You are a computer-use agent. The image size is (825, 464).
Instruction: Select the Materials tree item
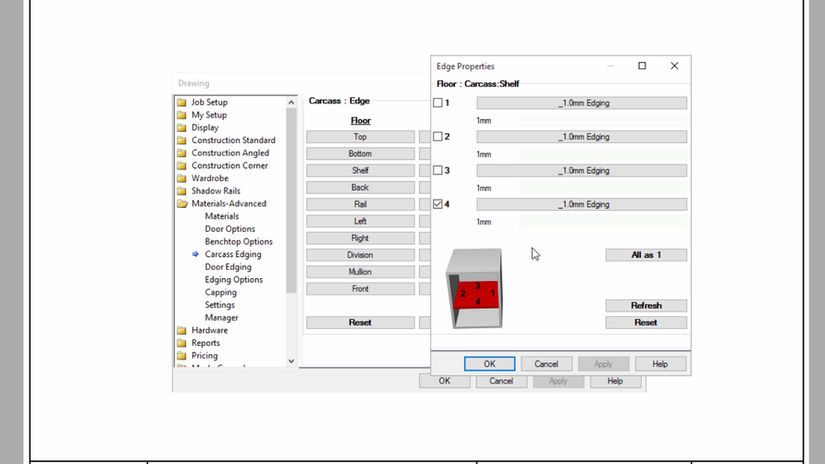(222, 216)
